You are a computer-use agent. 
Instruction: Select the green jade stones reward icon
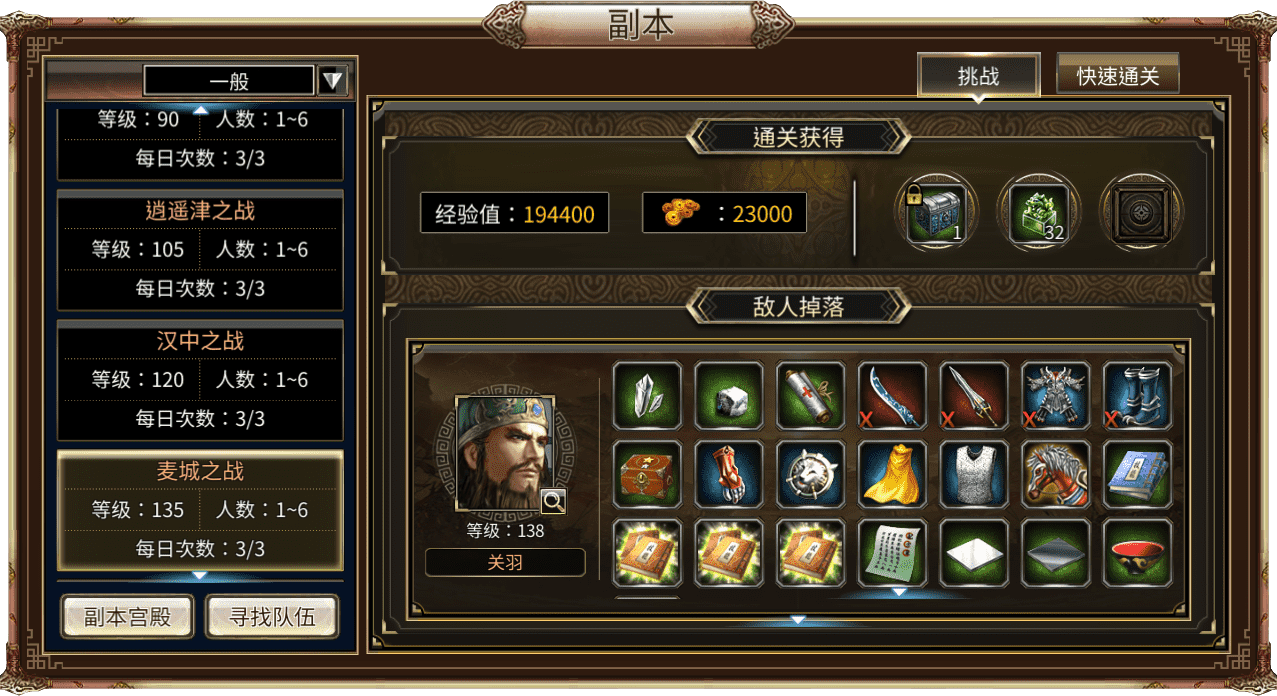pos(1038,213)
